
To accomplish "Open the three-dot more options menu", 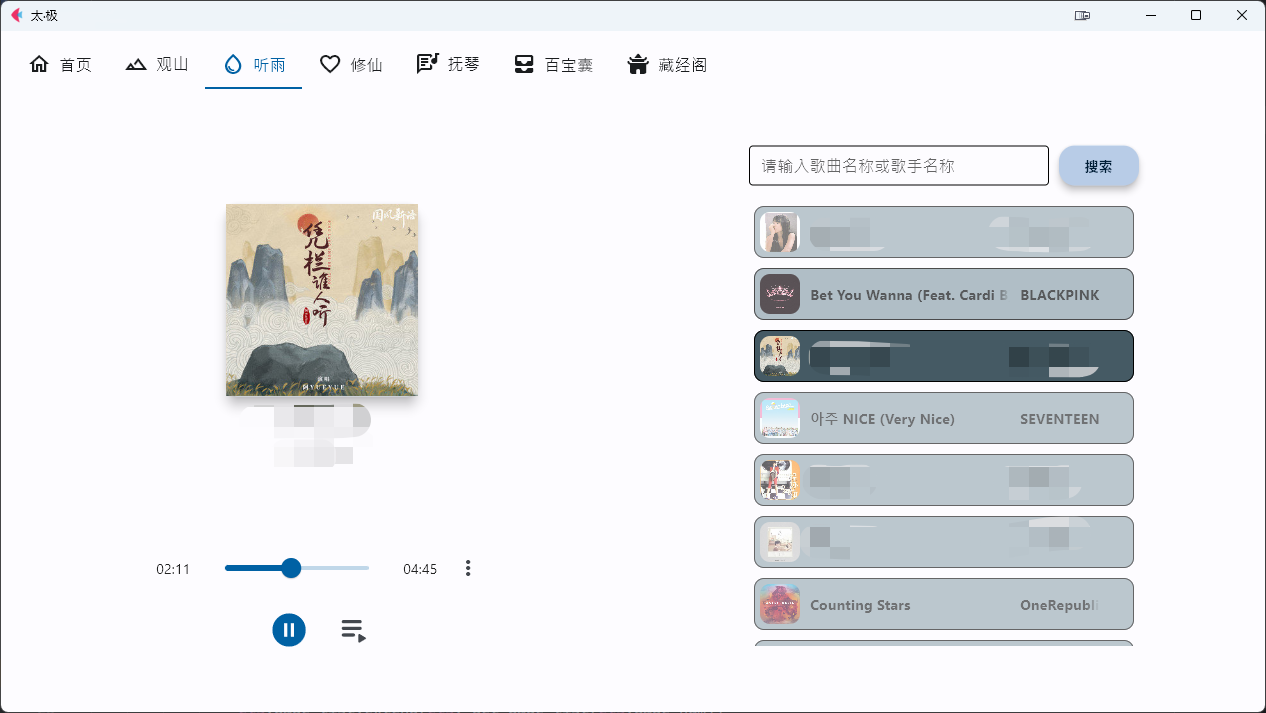I will (468, 568).
